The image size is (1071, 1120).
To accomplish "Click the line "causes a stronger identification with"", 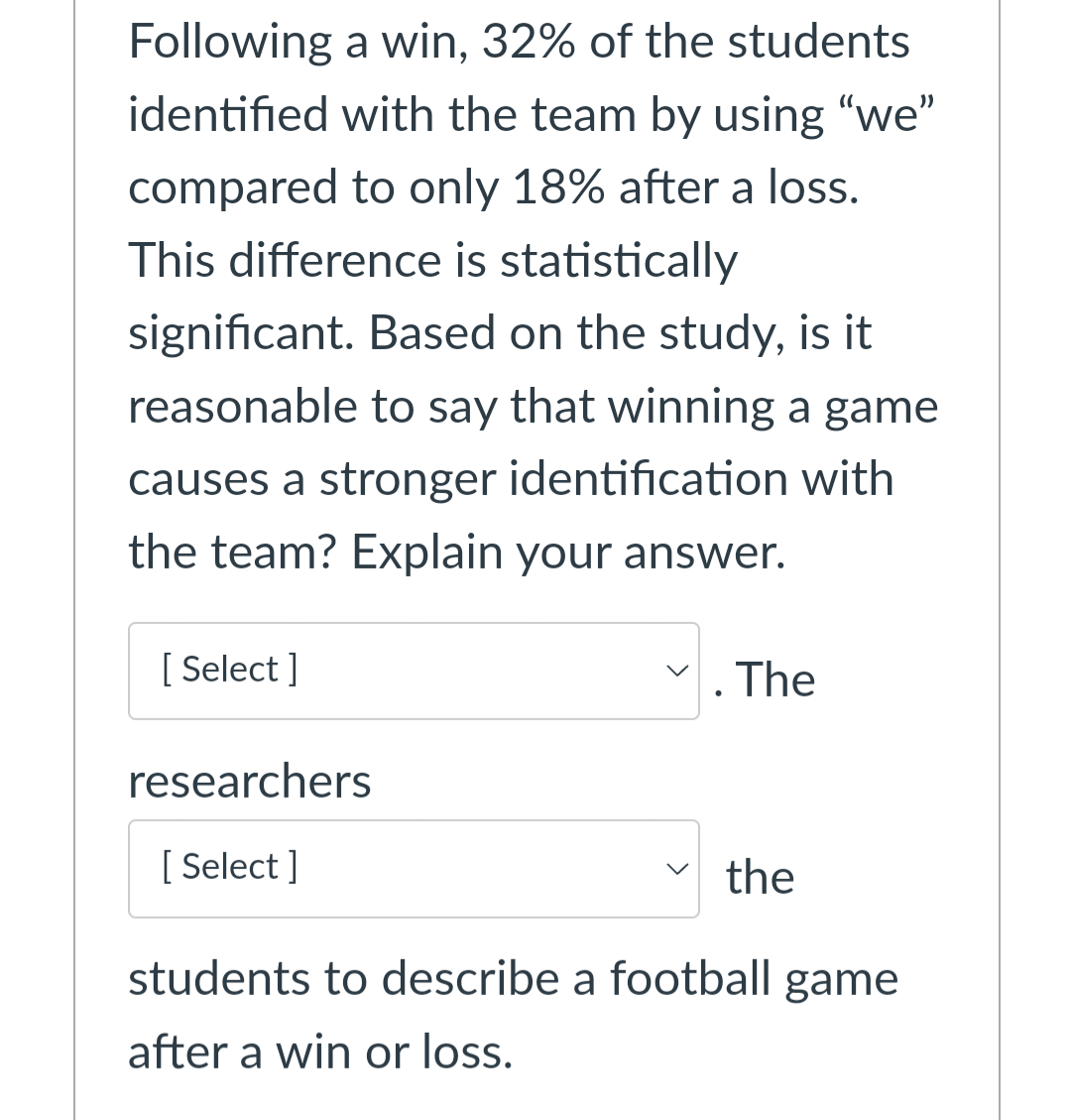I will (x=511, y=479).
